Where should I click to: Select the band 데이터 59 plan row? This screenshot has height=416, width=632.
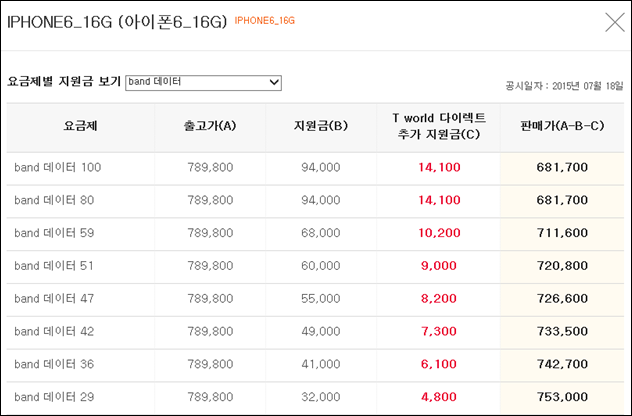click(x=315, y=233)
